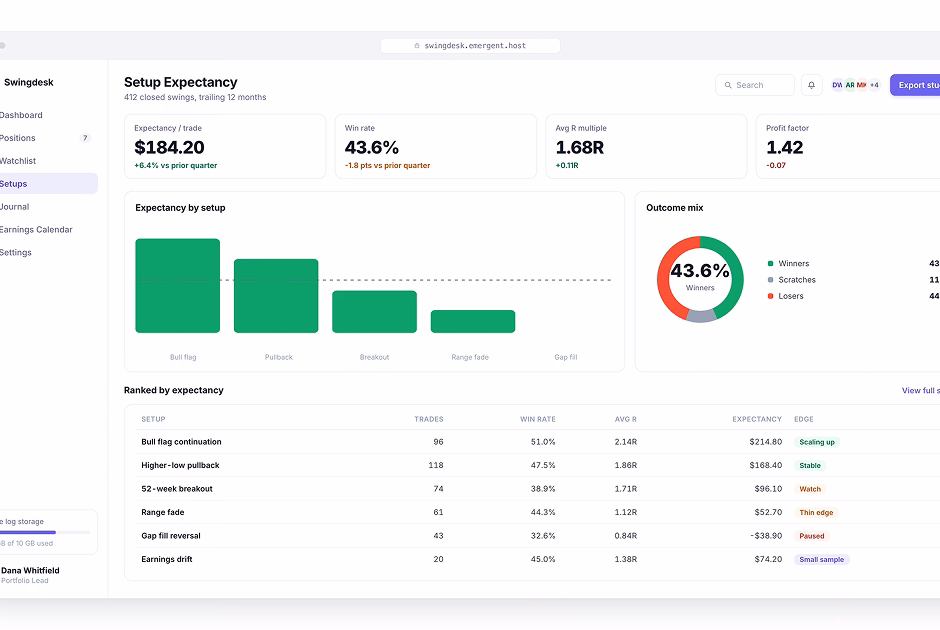Select the Setups sidebar item
Screen dimensions: 940x630
pyautogui.click(x=48, y=183)
